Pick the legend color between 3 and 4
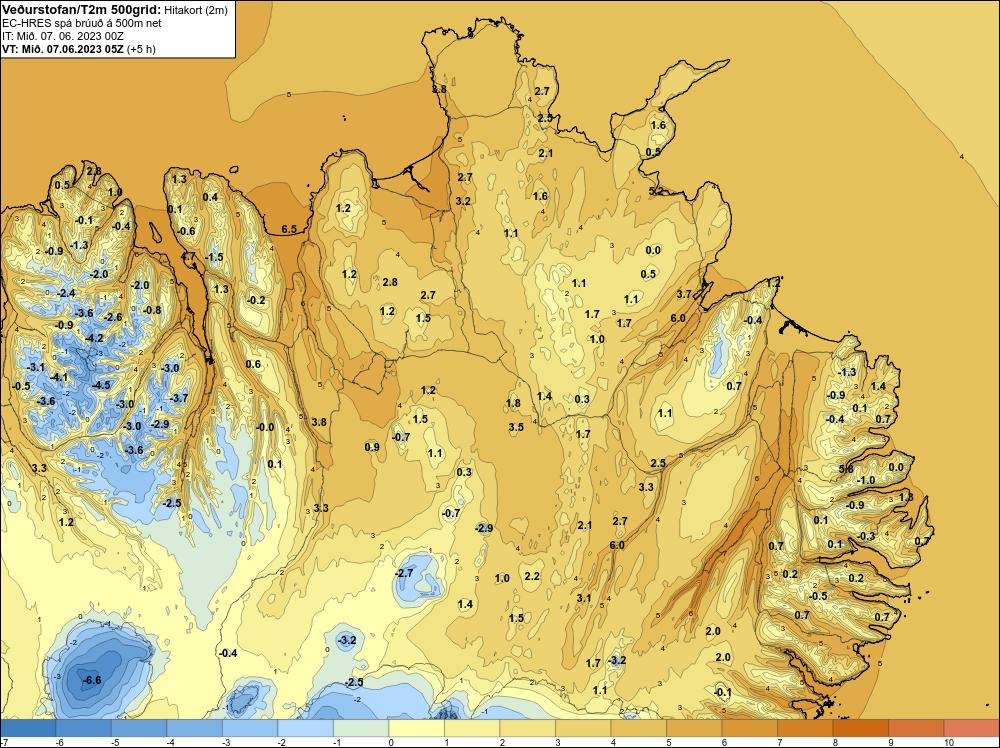The width and height of the screenshot is (1000, 748). click(582, 728)
